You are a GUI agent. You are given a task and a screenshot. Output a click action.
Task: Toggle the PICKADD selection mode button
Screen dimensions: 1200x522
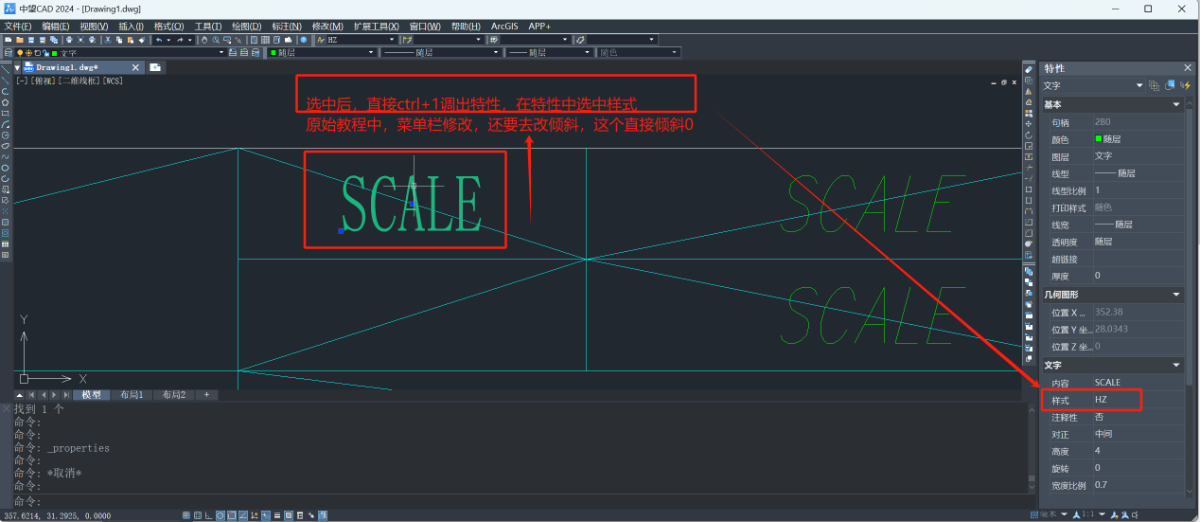[x=1155, y=86]
